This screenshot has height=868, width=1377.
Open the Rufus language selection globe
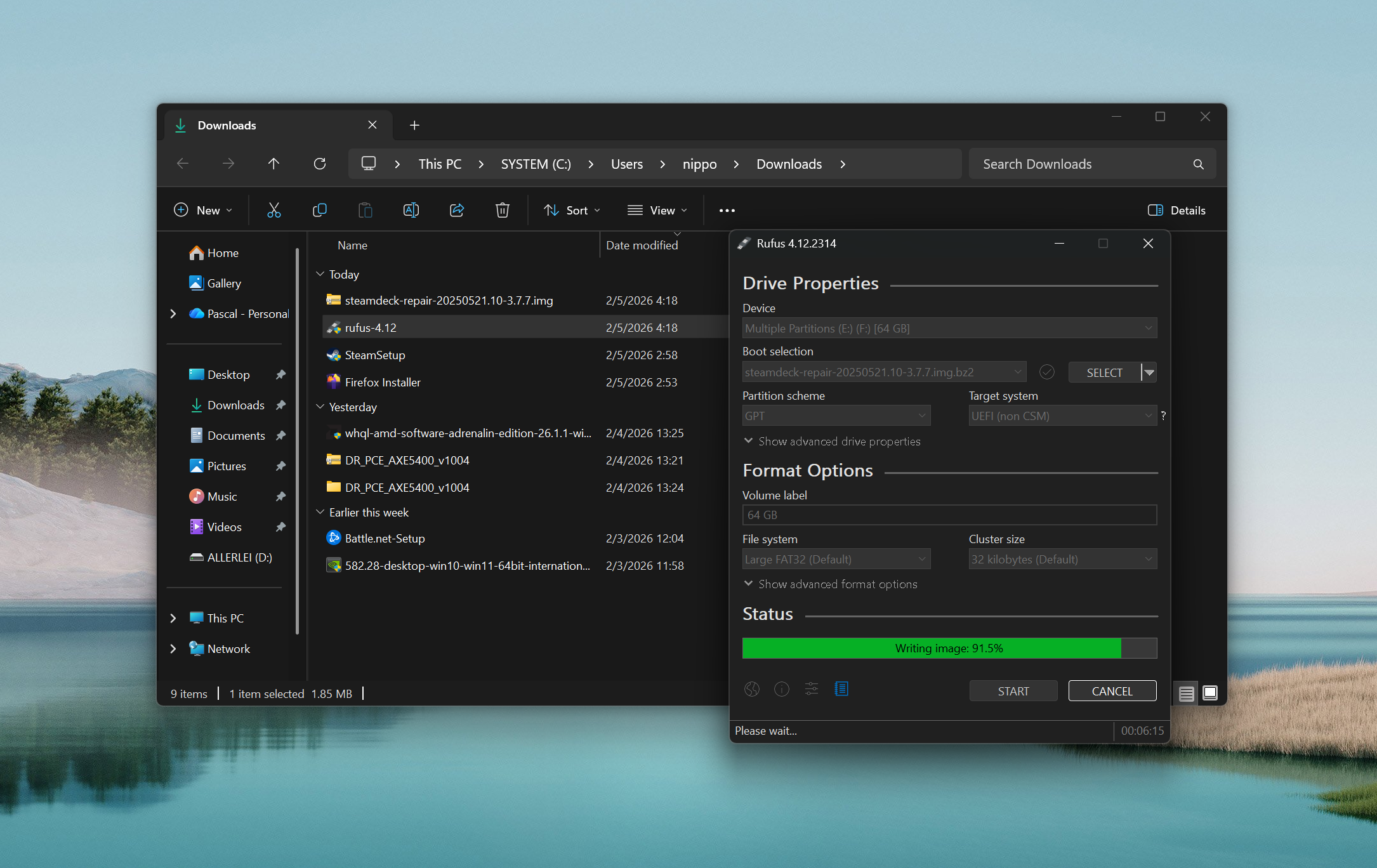[752, 689]
